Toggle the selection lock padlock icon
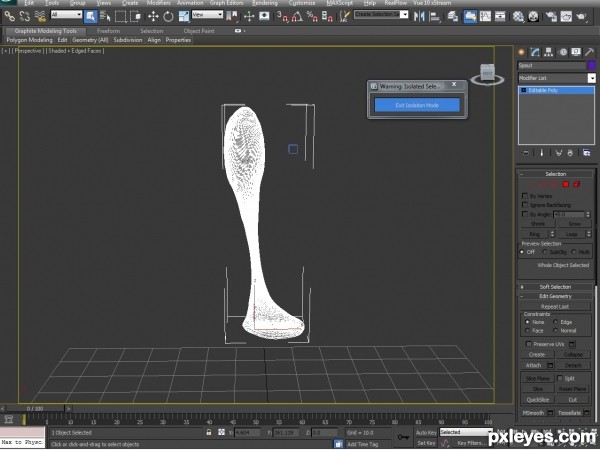Screen dimensions: 600x450 click(x=209, y=432)
